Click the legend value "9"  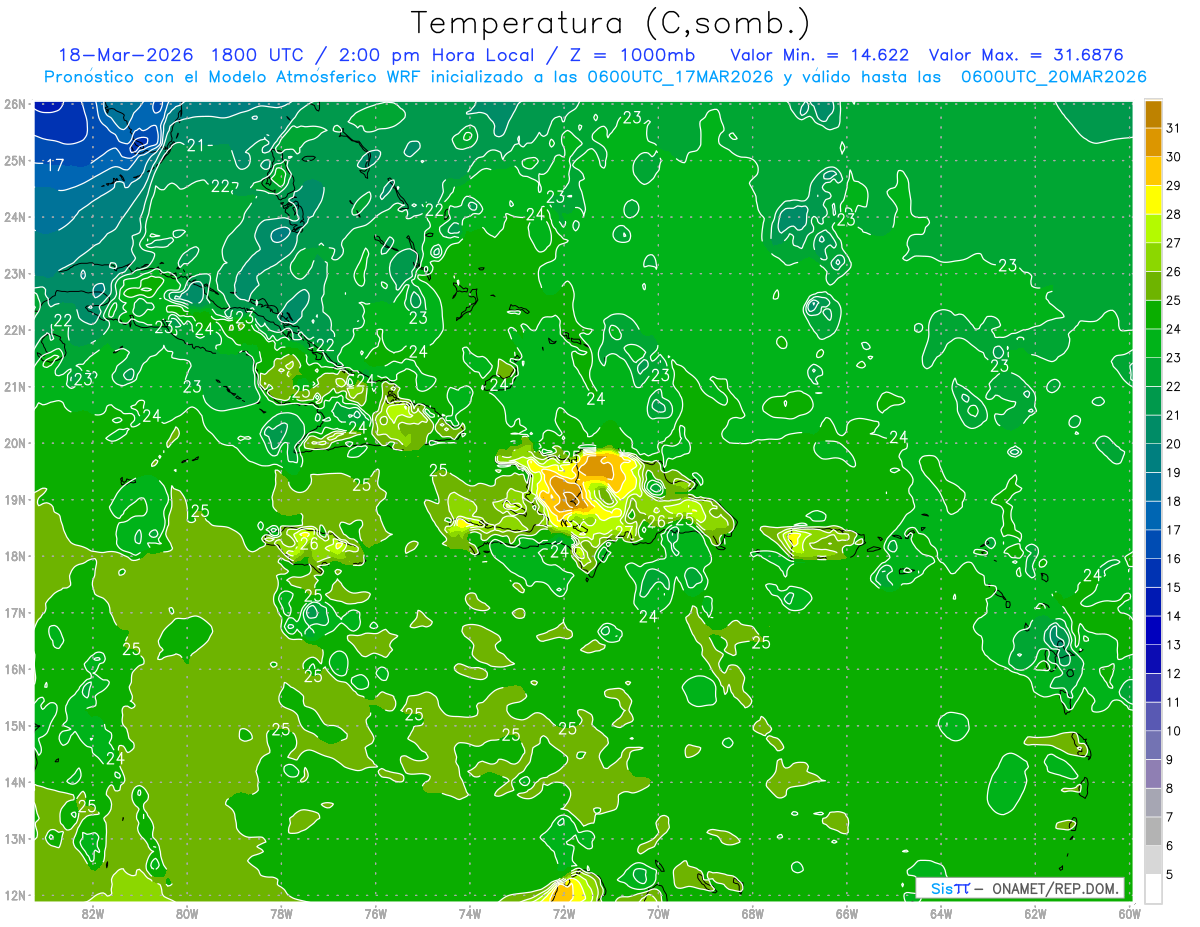click(x=1170, y=760)
